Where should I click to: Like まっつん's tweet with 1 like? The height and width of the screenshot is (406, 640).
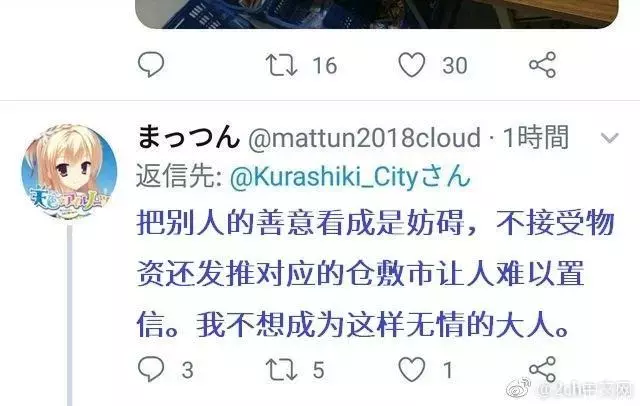tap(411, 369)
